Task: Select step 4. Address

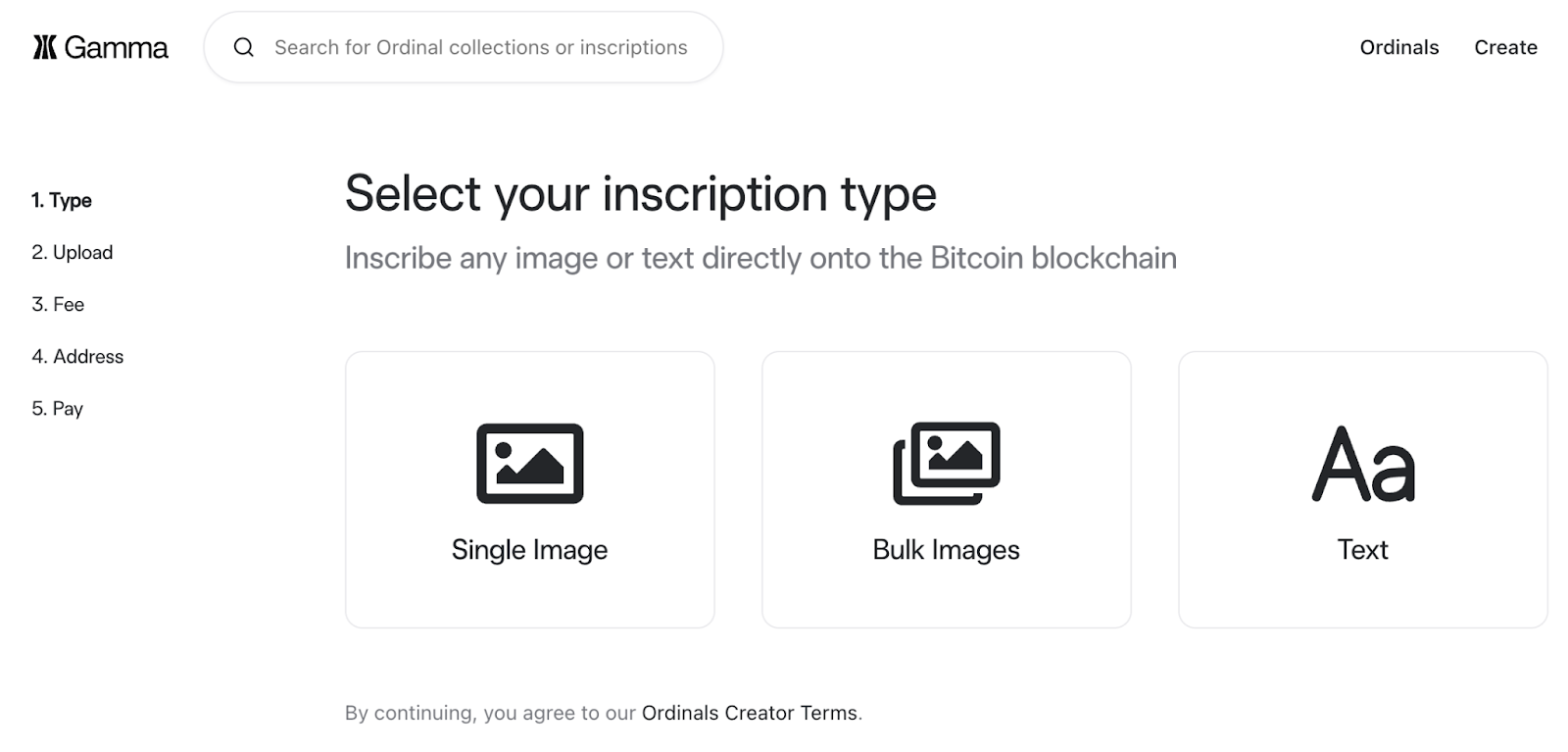Action: [77, 356]
